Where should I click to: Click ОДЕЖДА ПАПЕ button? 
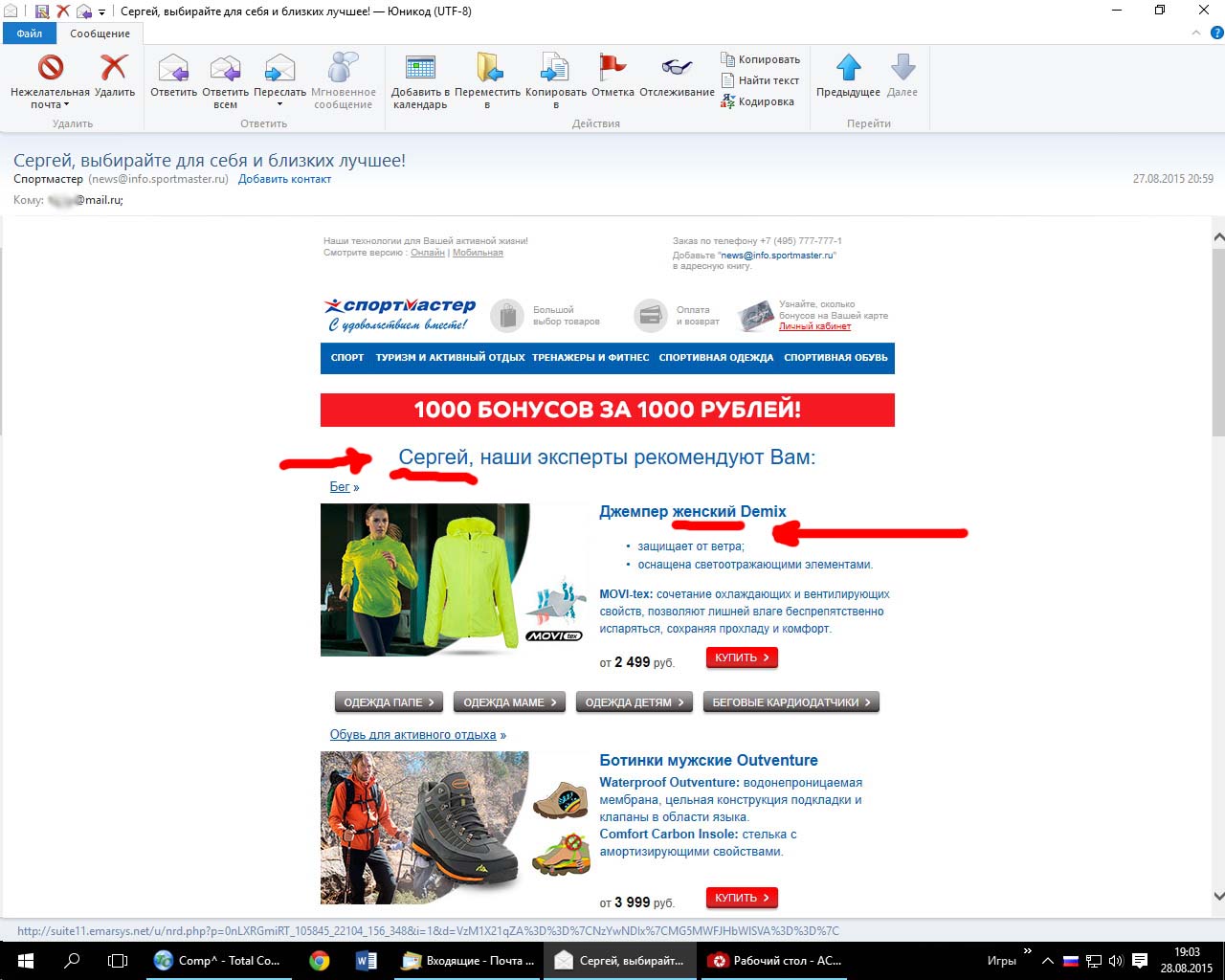pos(389,702)
